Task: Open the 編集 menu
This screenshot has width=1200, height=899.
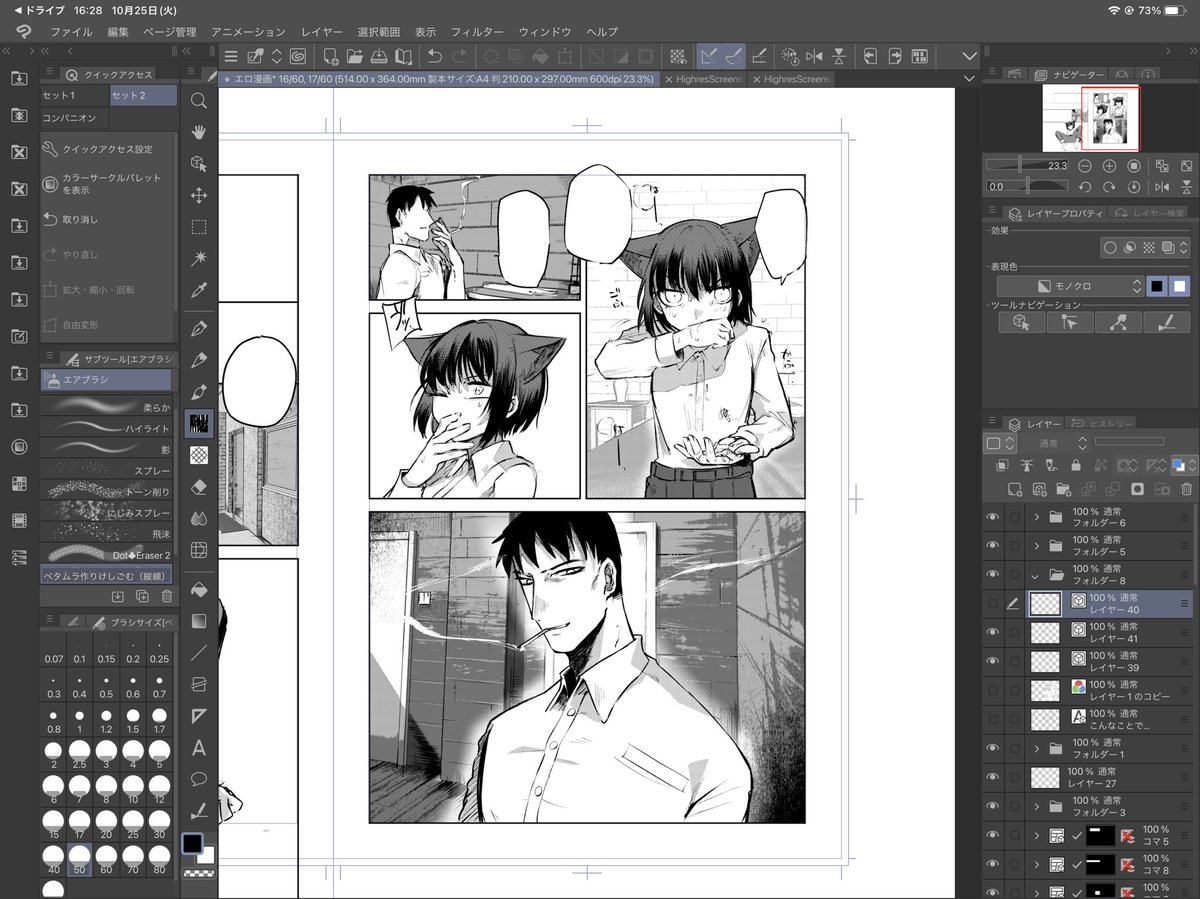Action: click(118, 32)
